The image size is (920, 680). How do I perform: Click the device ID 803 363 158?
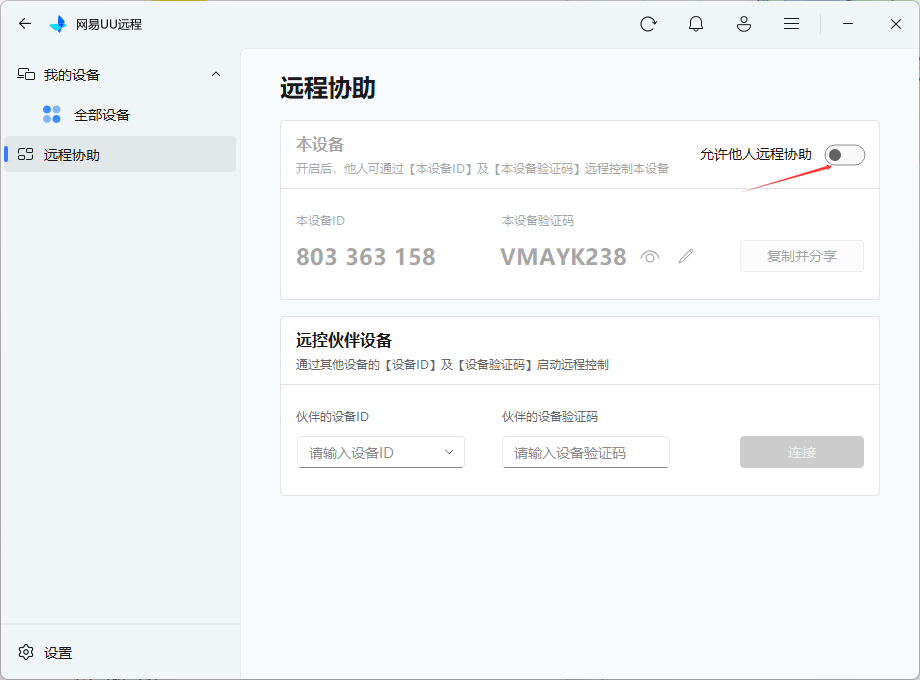click(366, 257)
